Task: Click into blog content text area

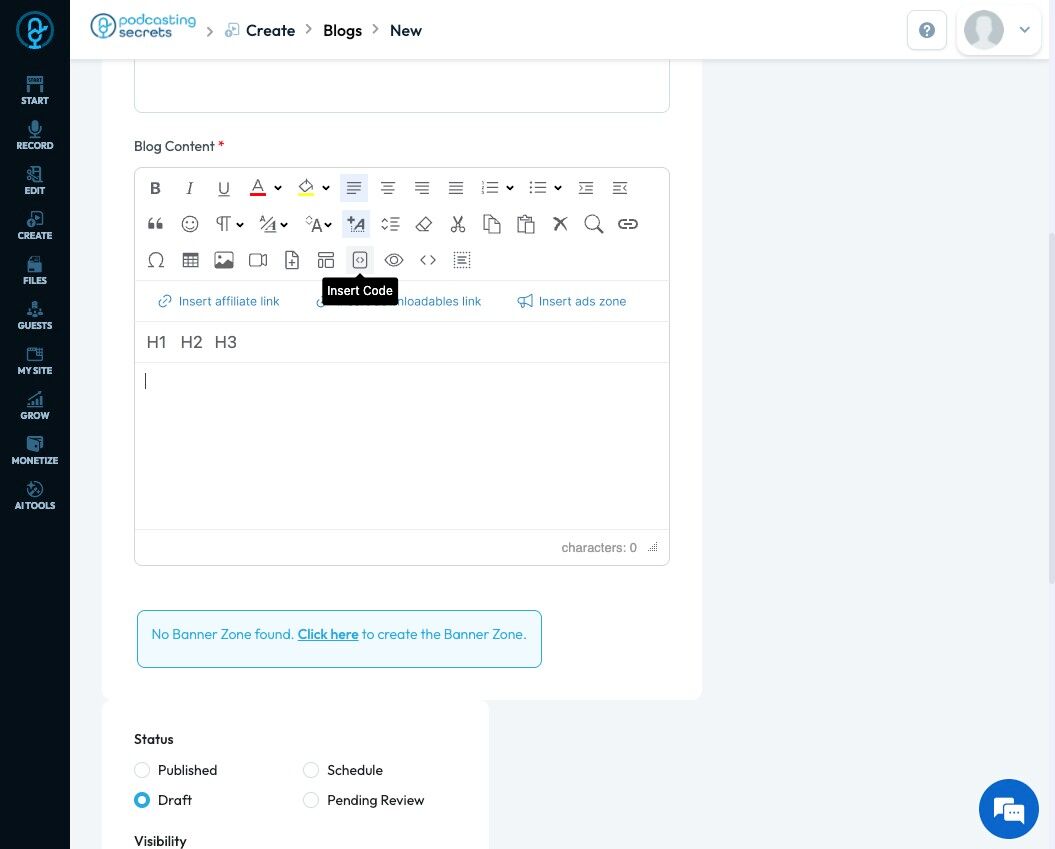Action: pyautogui.click(x=402, y=445)
